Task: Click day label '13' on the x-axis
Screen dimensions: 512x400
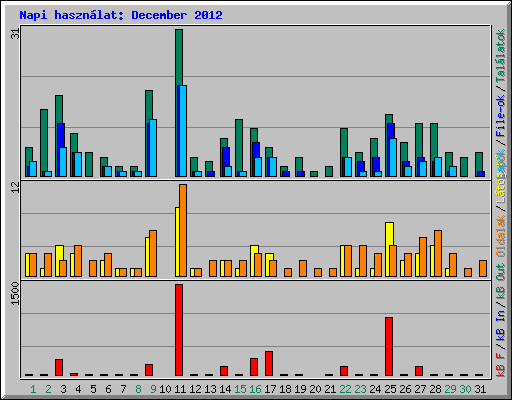Action: point(210,389)
